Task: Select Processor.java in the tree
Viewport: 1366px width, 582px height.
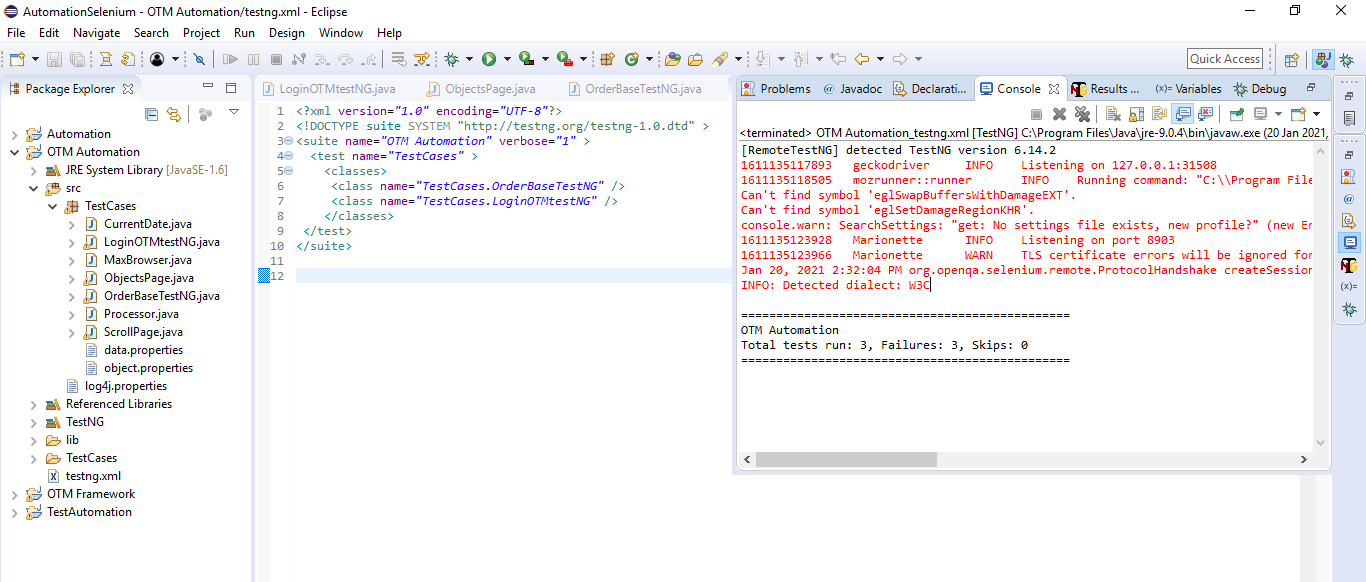Action: tap(132, 314)
